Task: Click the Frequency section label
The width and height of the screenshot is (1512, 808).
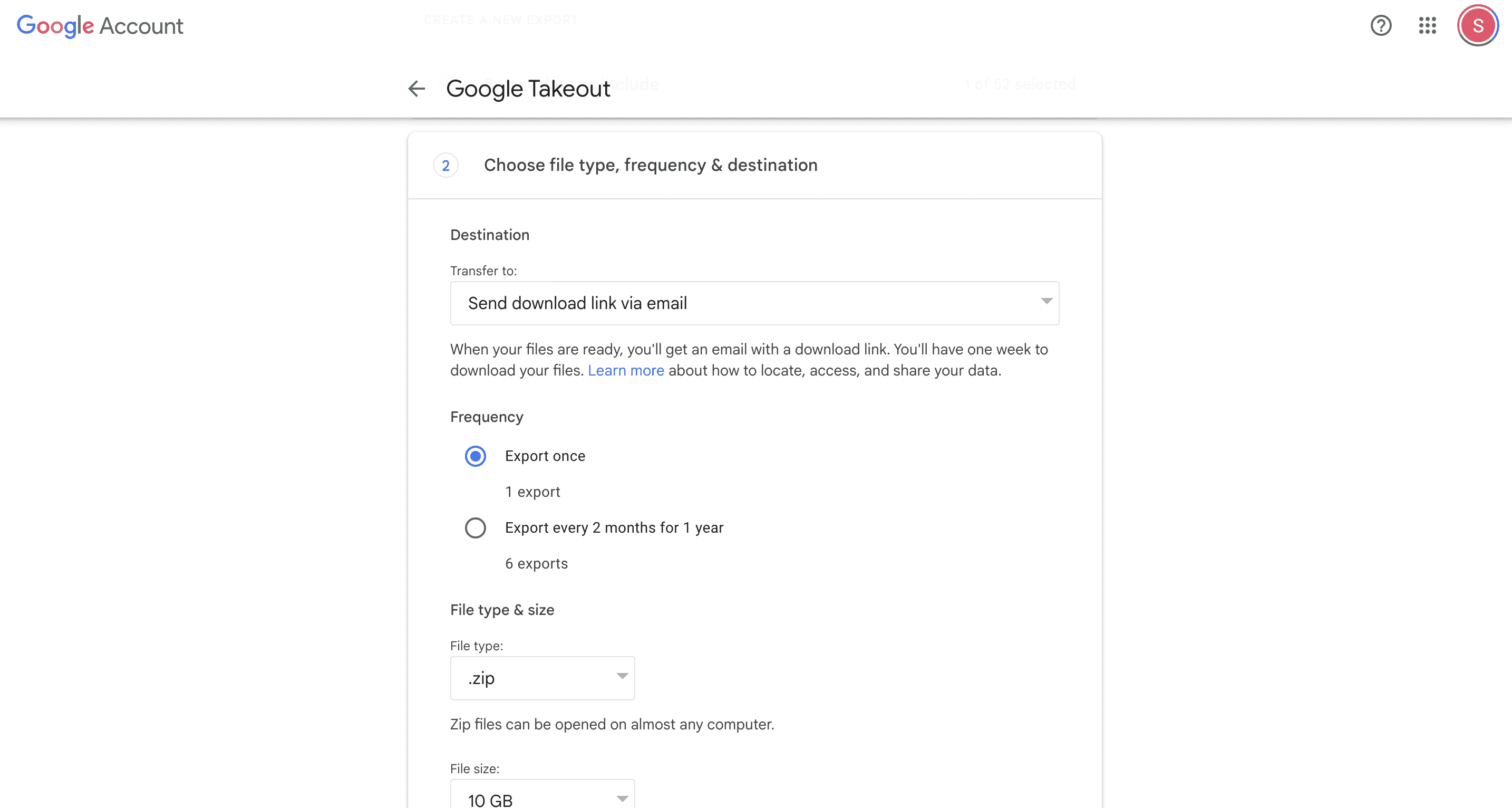Action: (487, 417)
